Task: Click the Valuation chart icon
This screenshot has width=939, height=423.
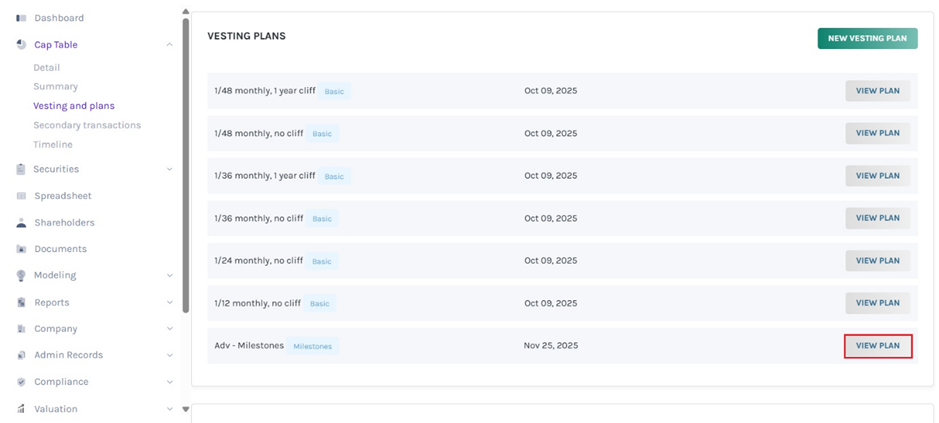Action: click(21, 409)
